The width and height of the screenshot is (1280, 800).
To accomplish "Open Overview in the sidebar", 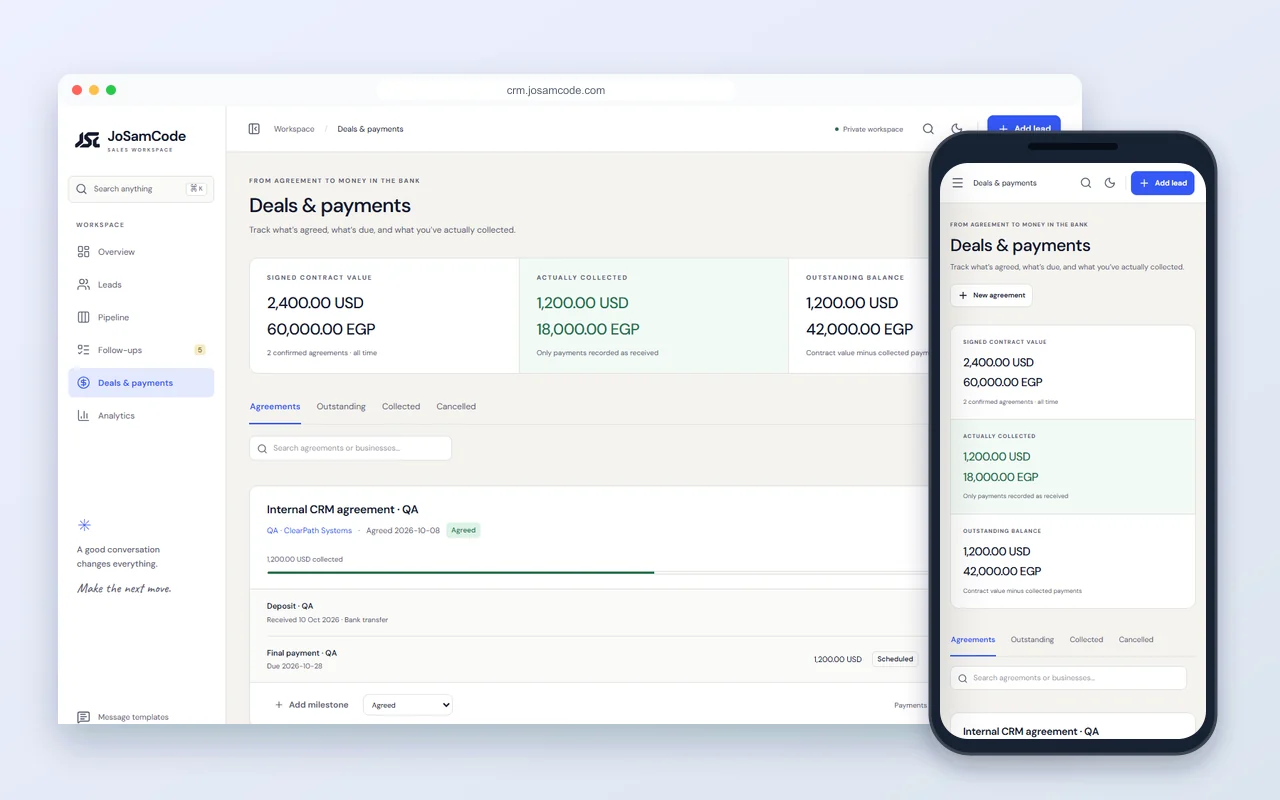I will (x=141, y=252).
